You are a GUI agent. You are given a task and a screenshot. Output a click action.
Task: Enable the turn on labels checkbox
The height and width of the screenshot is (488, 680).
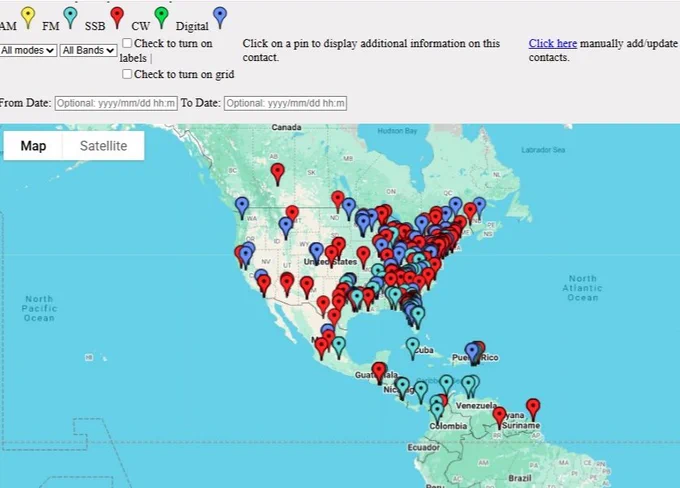127,43
